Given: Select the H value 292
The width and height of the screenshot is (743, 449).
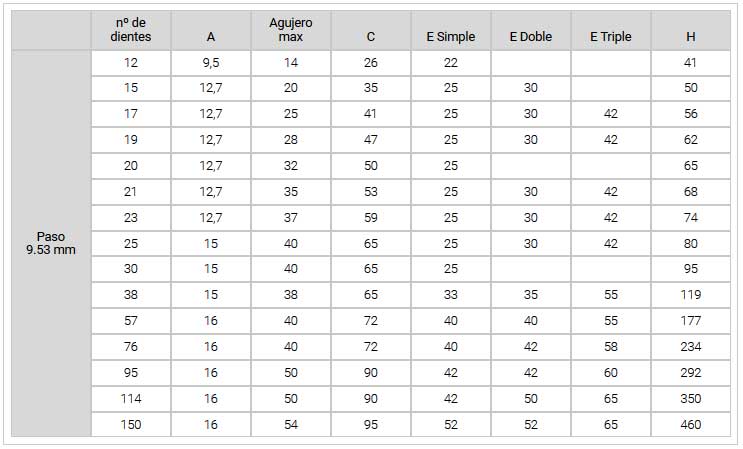Looking at the screenshot, I should (691, 373).
